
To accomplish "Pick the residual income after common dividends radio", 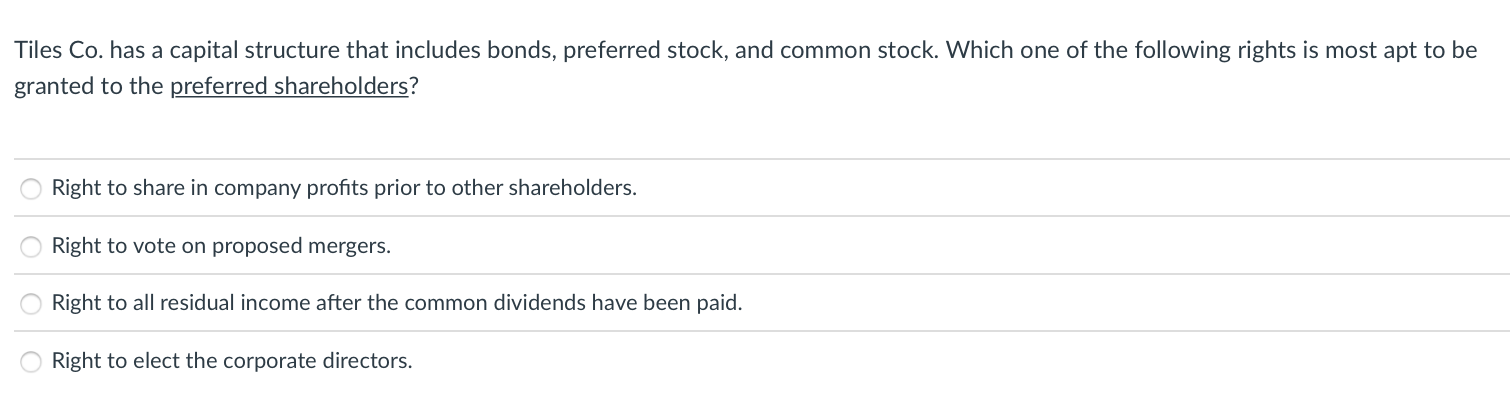I will (x=32, y=304).
